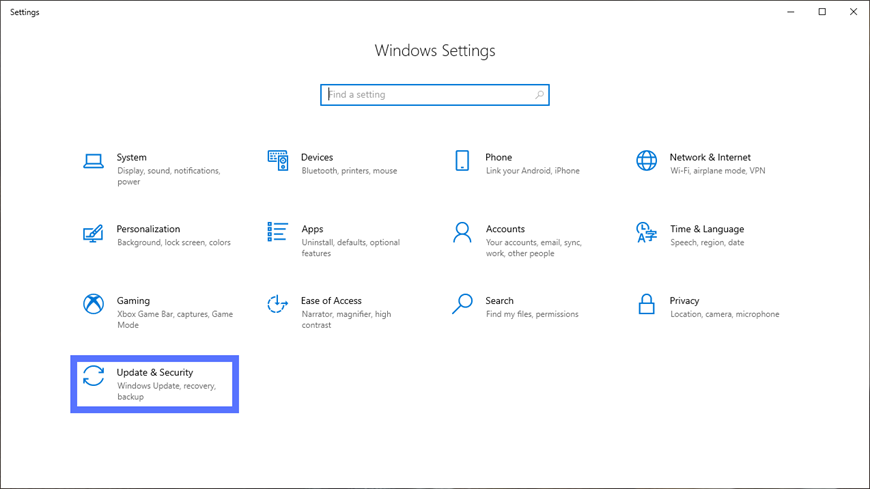Screen dimensions: 870x489
Task: Click the Gaming Xbox icon
Action: tap(93, 304)
